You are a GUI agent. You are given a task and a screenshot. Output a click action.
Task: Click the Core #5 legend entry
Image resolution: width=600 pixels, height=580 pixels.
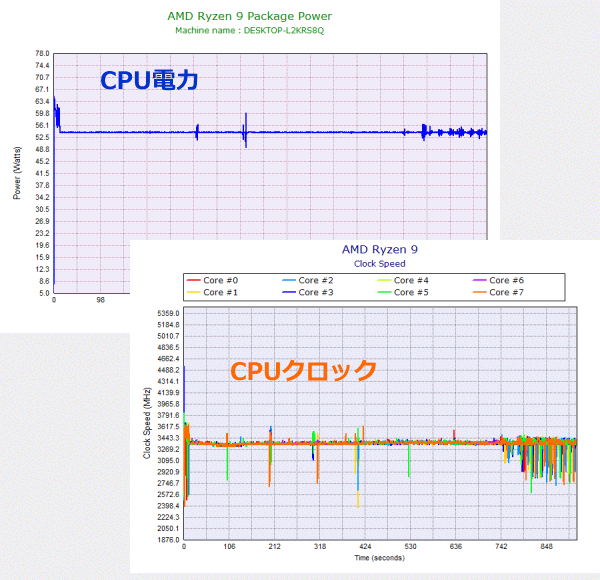click(x=403, y=292)
